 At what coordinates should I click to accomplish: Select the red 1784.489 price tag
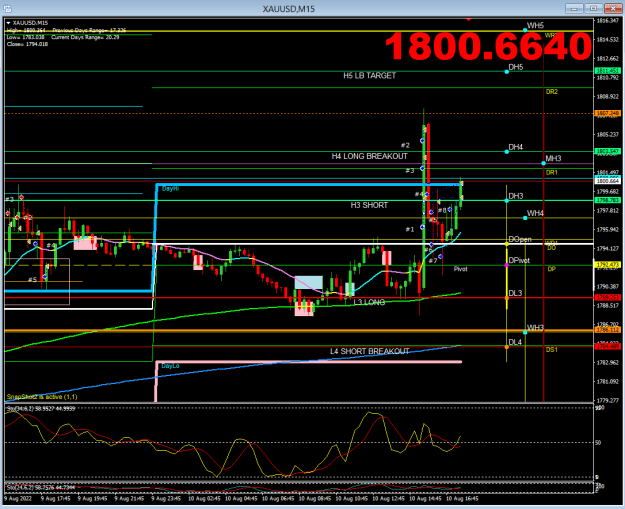click(x=608, y=346)
